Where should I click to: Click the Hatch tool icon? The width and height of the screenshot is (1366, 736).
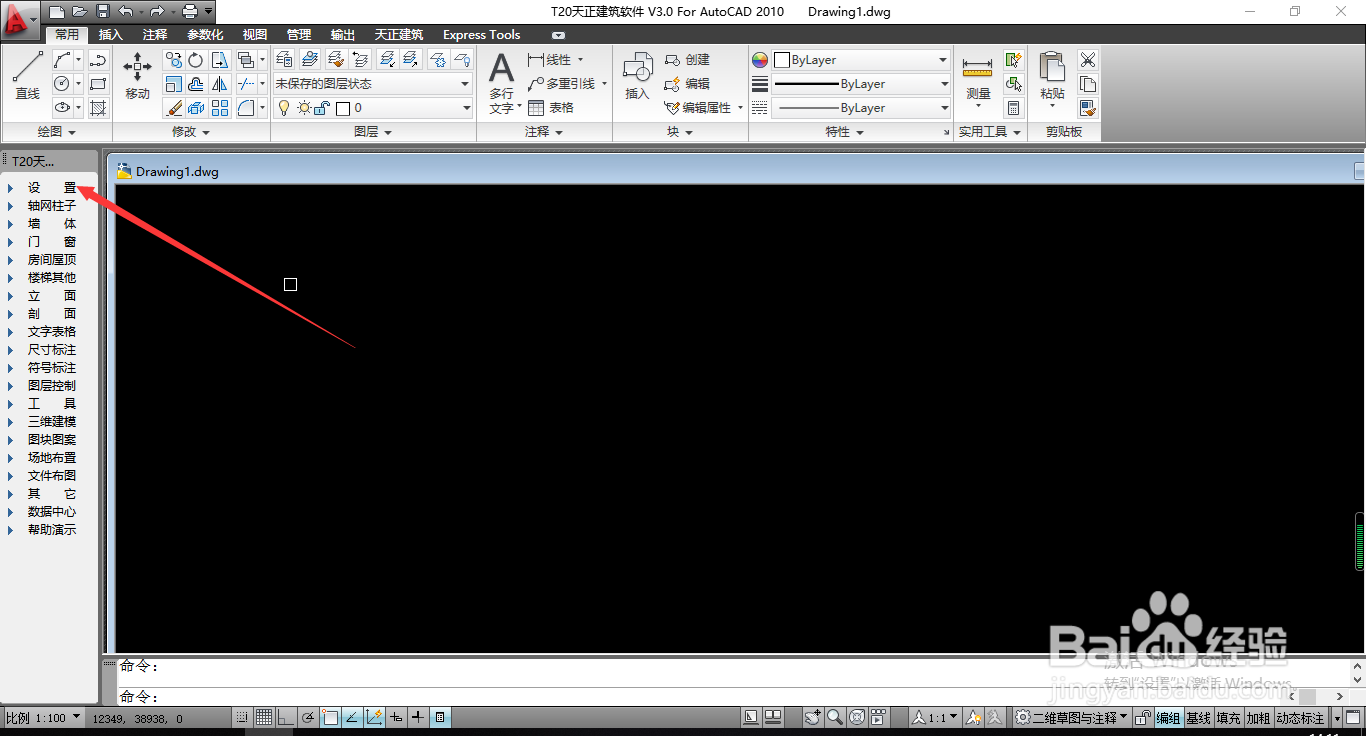point(98,108)
